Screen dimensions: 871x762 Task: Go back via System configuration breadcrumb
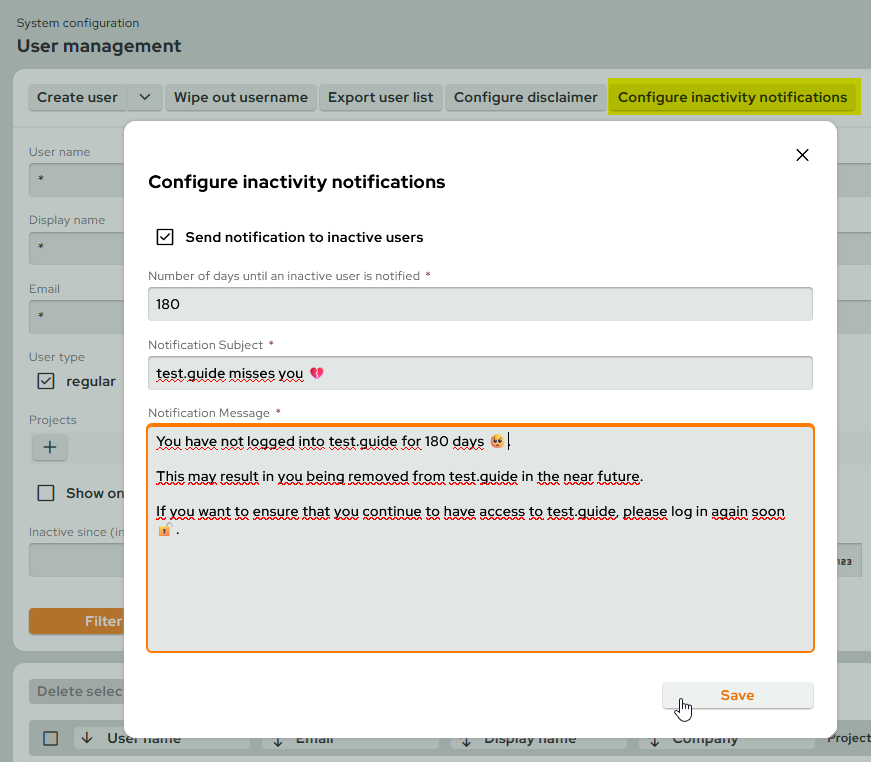79,22
